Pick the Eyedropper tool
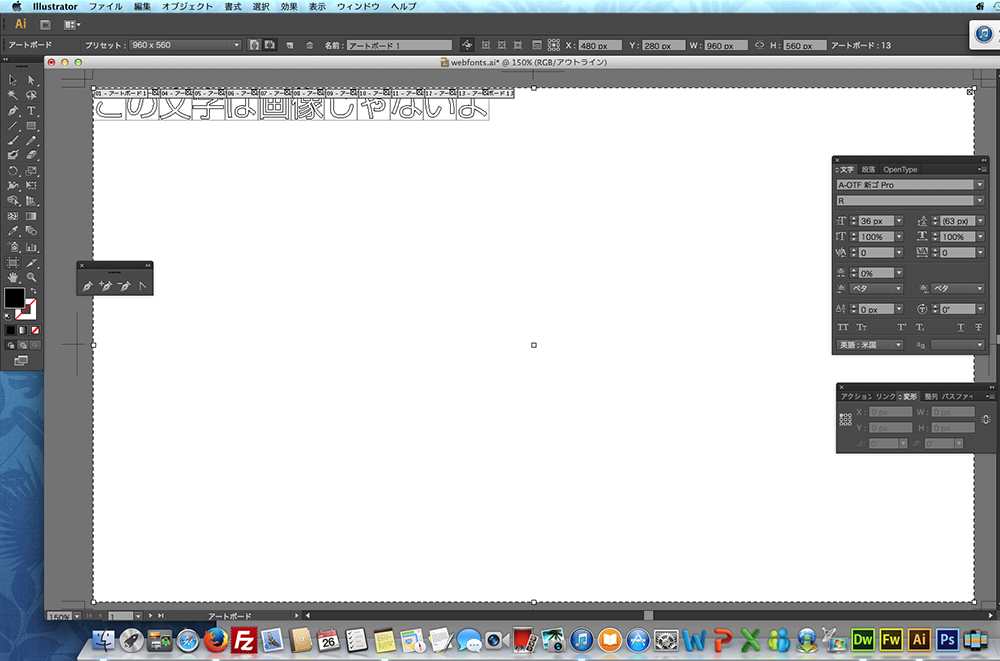1000x661 pixels. (13, 231)
